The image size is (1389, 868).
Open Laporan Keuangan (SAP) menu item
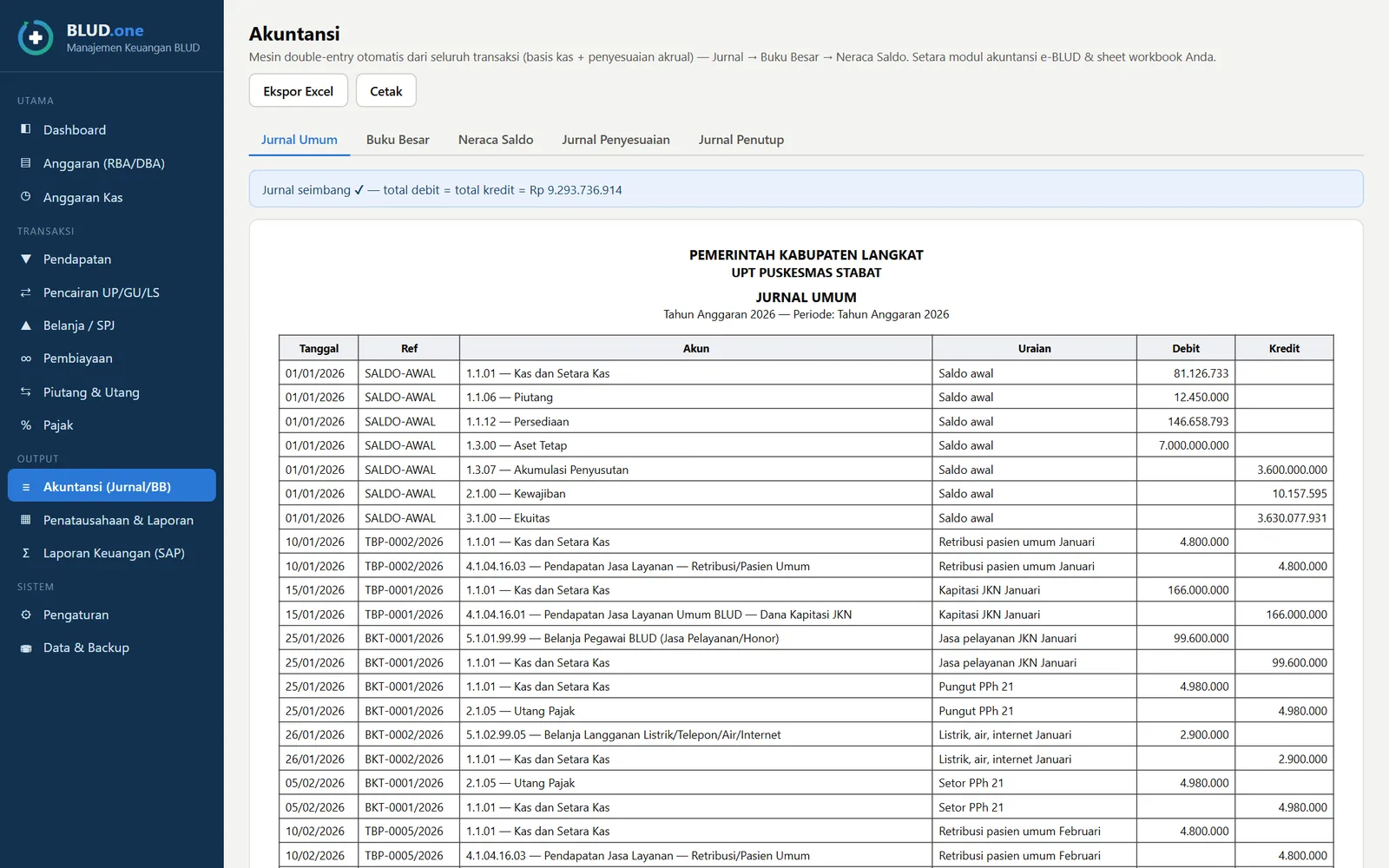pyautogui.click(x=112, y=553)
